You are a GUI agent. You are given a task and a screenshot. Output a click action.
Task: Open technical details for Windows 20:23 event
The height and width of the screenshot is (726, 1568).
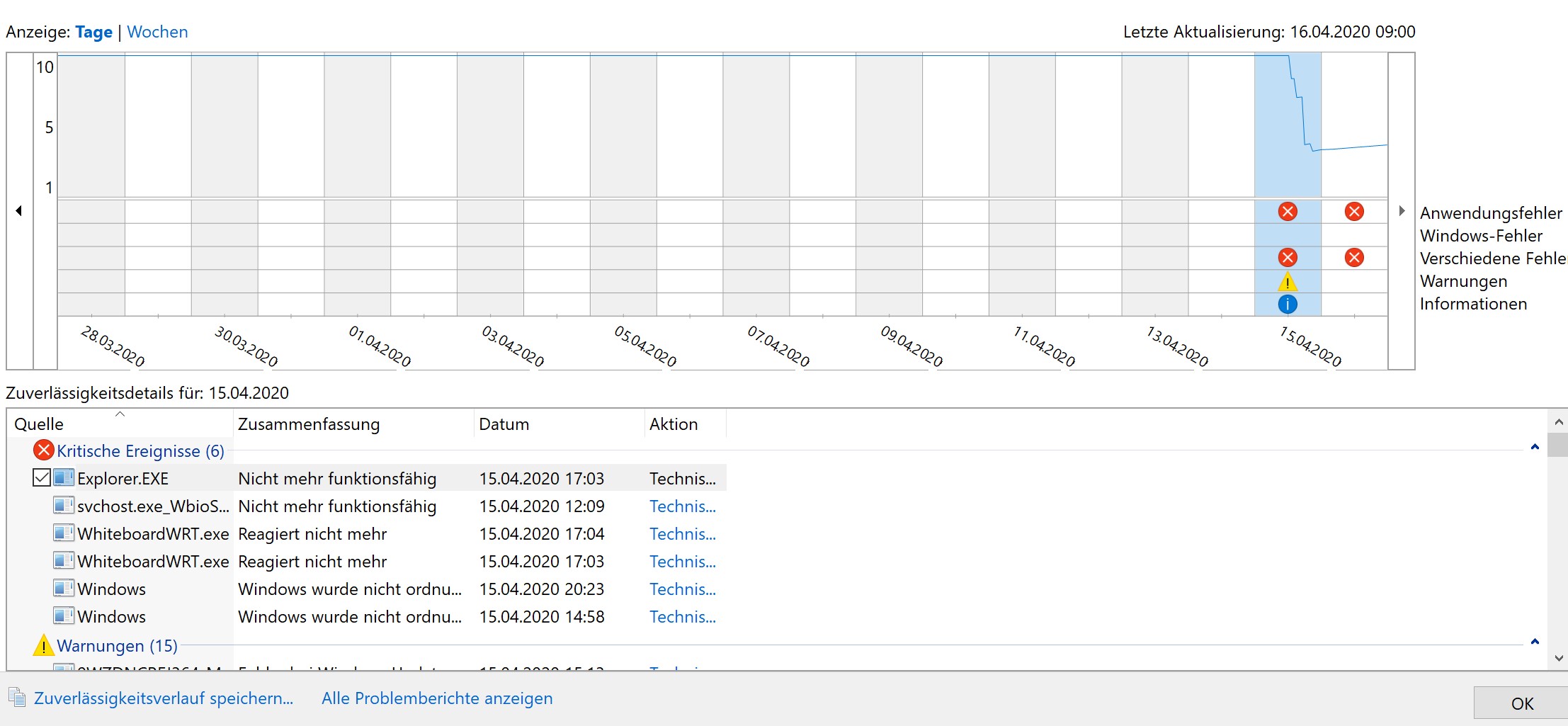click(683, 589)
